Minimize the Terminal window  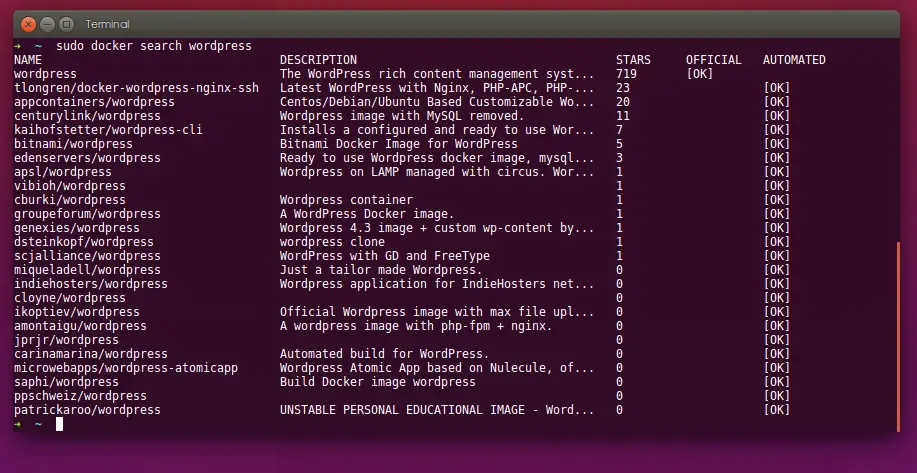(x=47, y=24)
